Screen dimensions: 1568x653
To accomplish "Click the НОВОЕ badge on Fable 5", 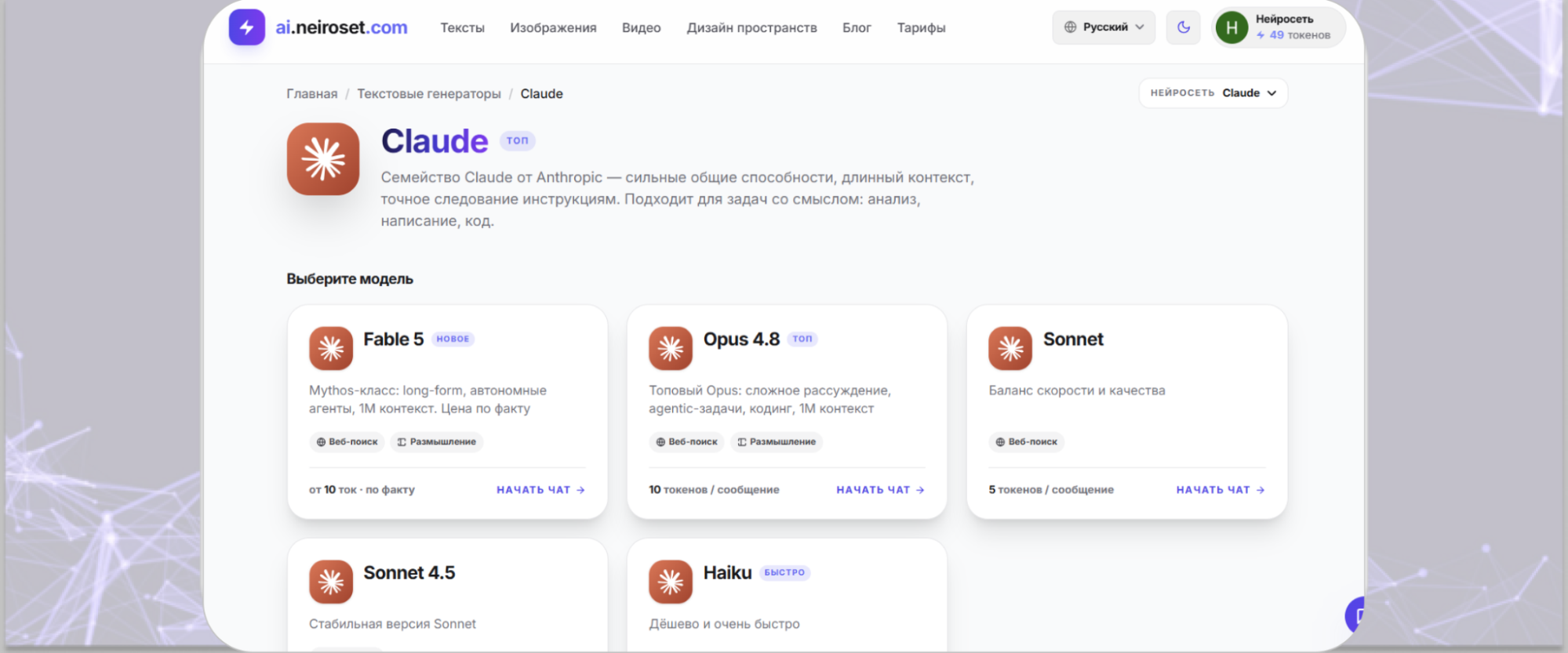I will click(x=453, y=339).
